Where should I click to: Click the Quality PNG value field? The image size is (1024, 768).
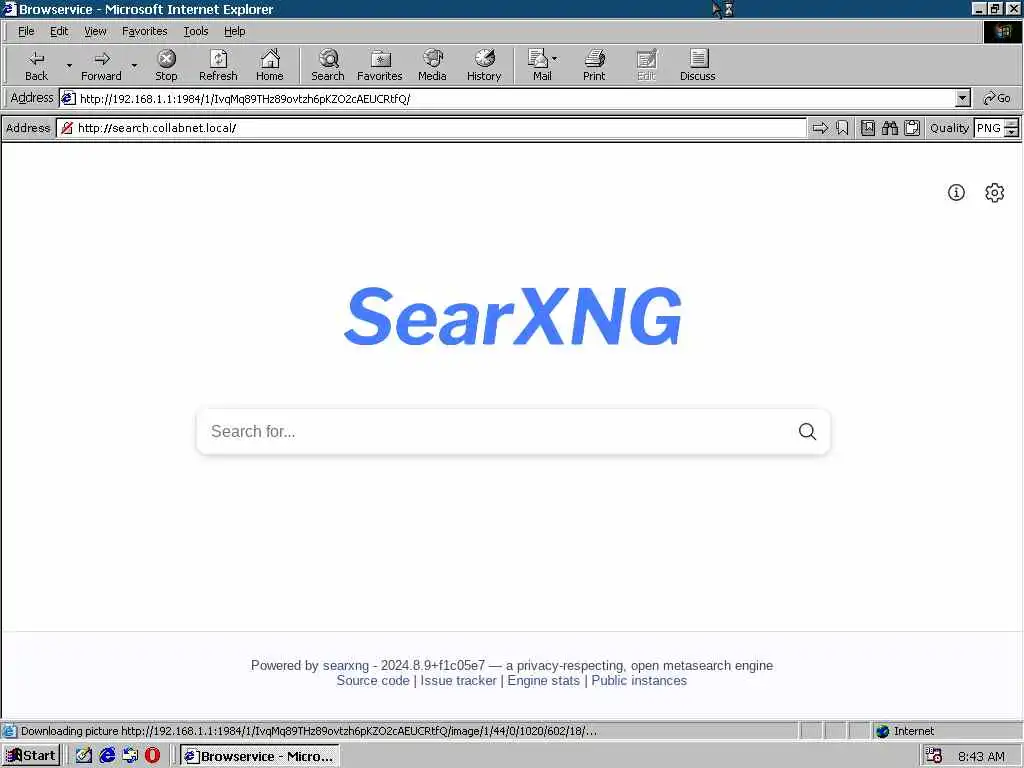pyautogui.click(x=989, y=128)
